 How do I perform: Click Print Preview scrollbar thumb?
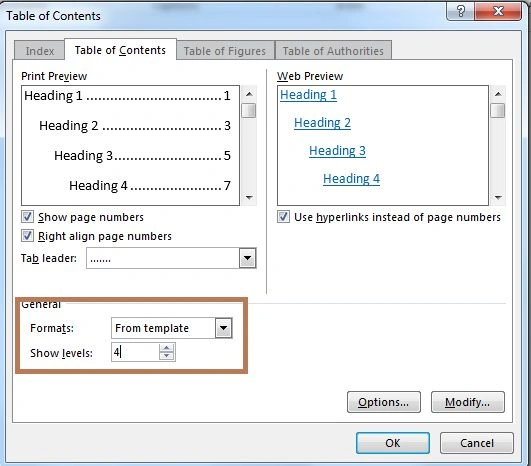(249, 110)
